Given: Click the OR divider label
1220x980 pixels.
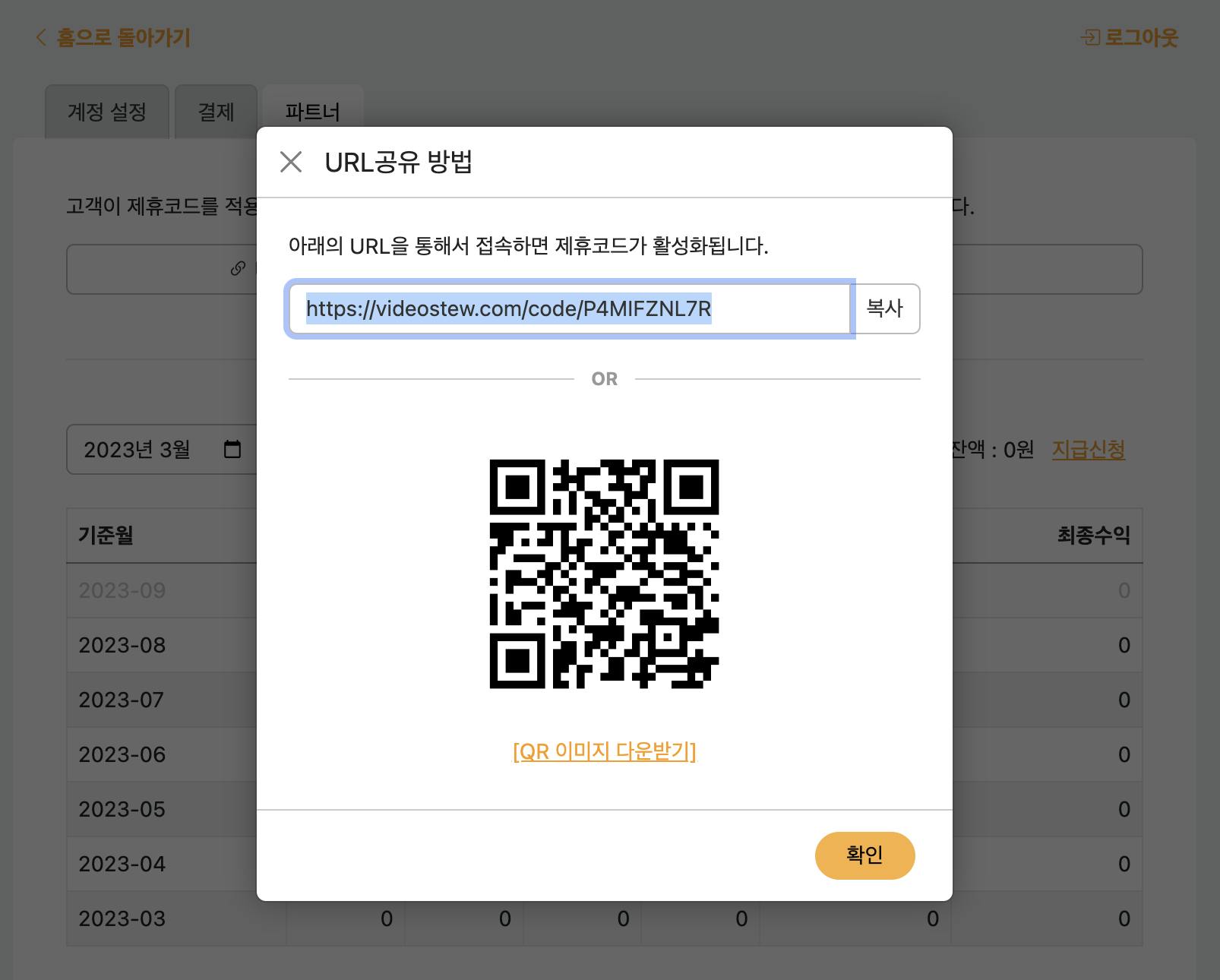Looking at the screenshot, I should click(x=605, y=379).
